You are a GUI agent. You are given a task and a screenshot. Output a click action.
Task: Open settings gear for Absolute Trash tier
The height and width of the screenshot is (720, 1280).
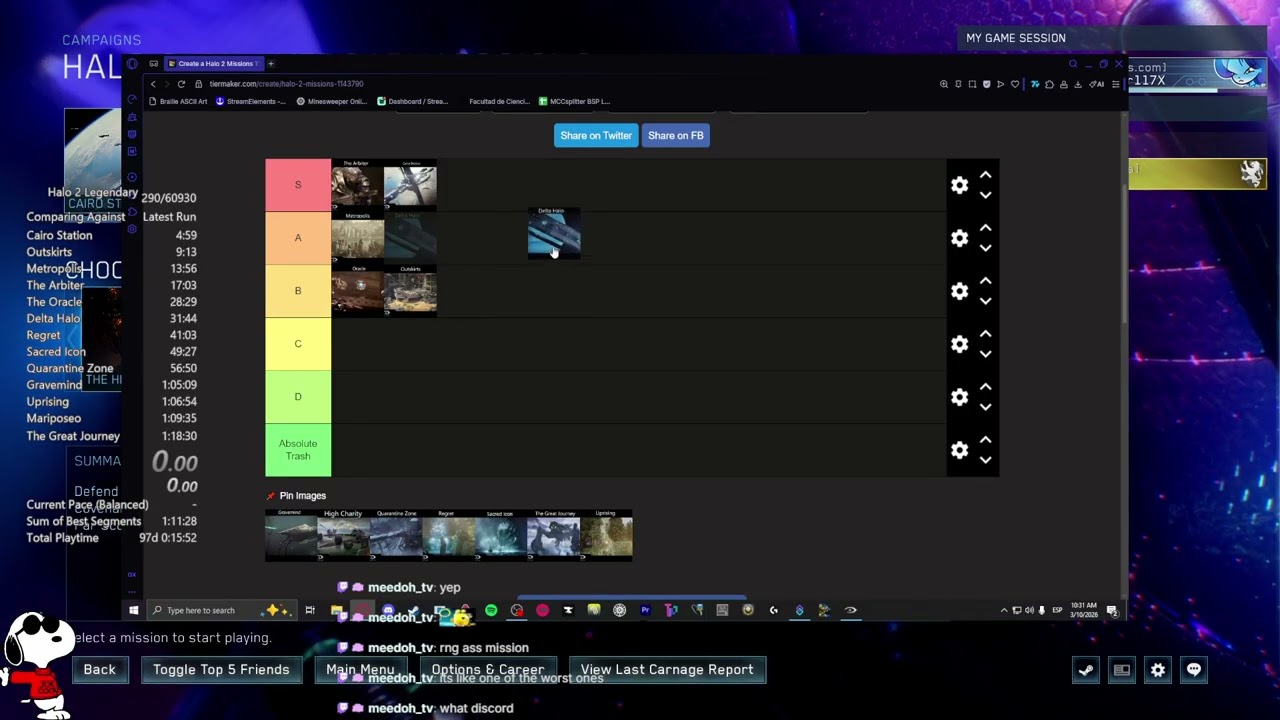959,450
